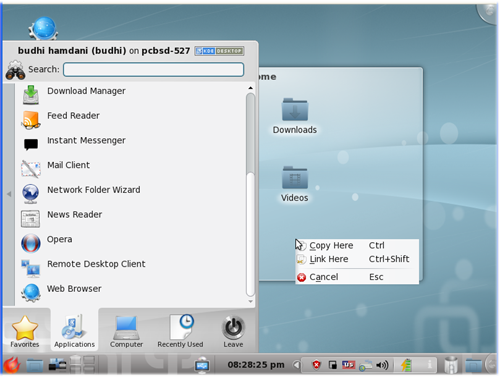
Task: Open Mail Client envelope icon
Action: coord(31,168)
